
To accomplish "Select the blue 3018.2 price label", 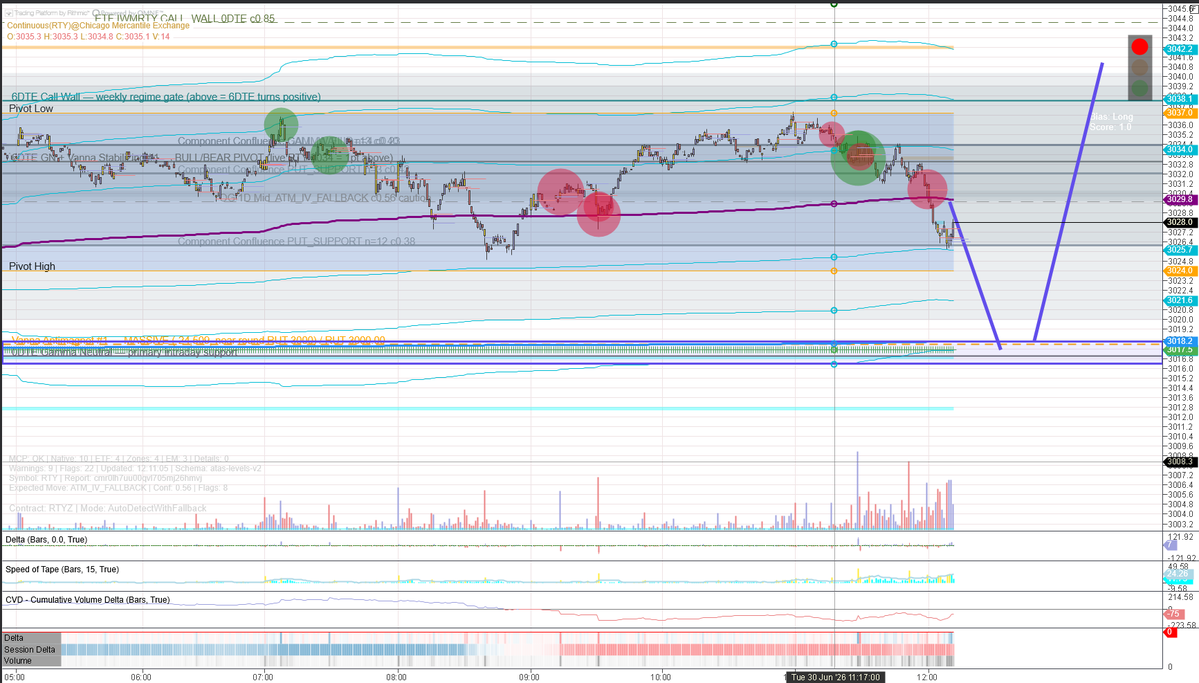I will click(x=1180, y=341).
